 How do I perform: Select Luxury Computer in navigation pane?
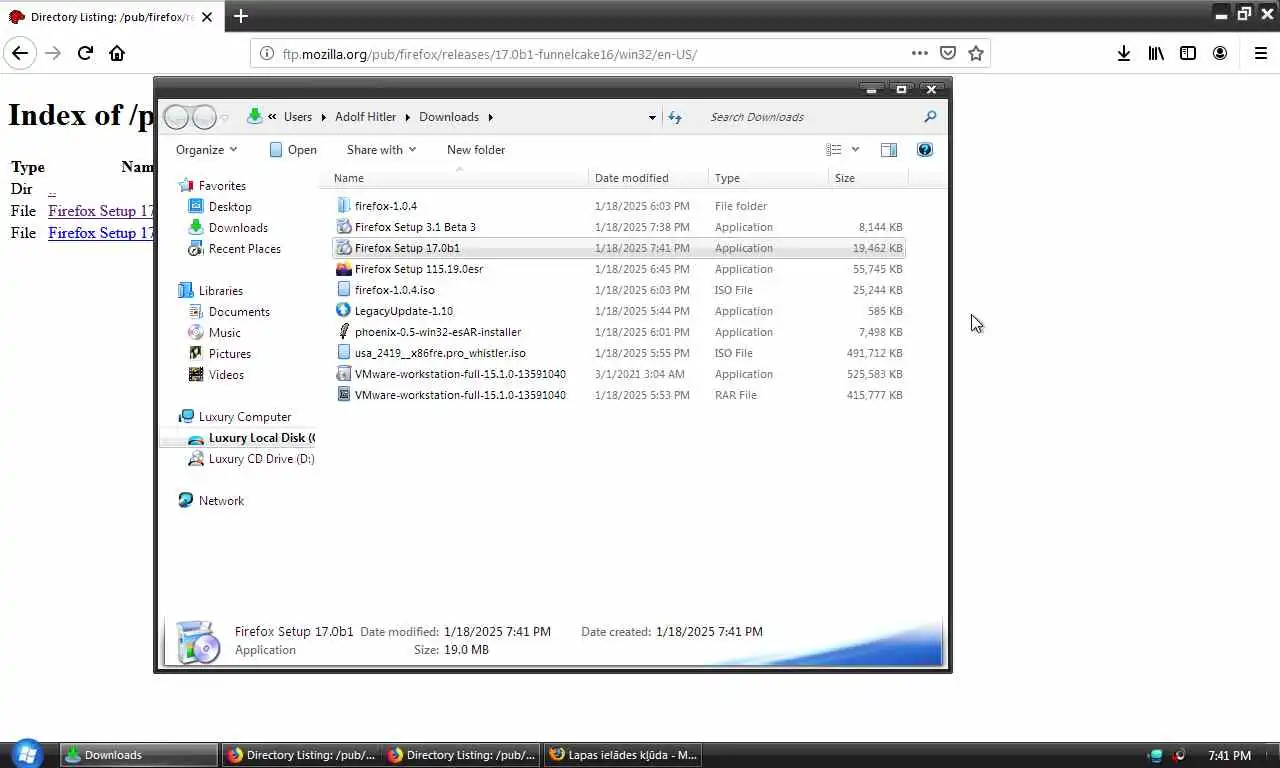[234, 417]
